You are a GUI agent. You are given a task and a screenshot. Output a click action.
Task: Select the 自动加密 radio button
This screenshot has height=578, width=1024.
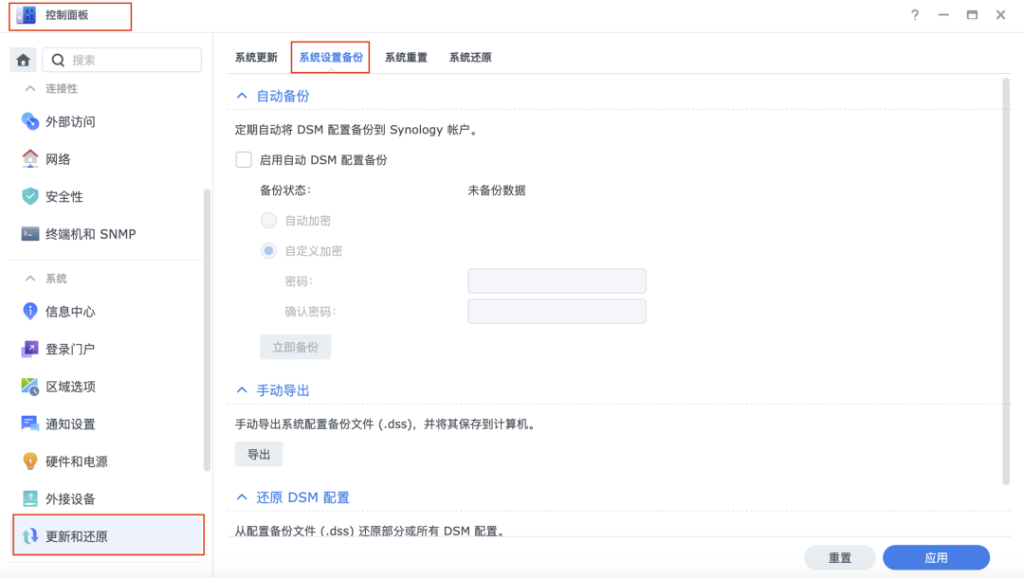[x=268, y=221]
